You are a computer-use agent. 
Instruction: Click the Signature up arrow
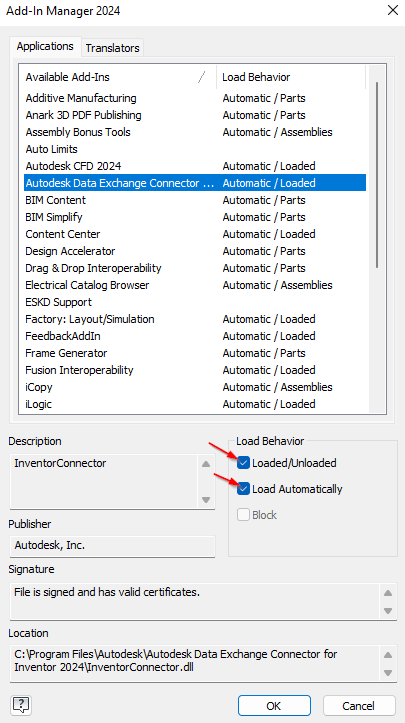click(x=388, y=593)
